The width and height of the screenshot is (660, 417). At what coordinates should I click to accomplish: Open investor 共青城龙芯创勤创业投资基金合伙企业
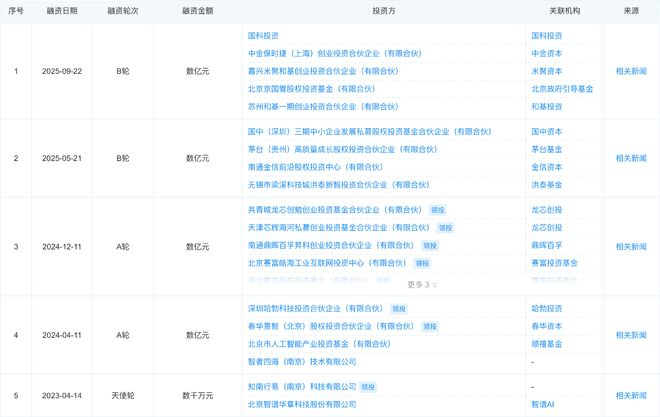click(x=335, y=210)
